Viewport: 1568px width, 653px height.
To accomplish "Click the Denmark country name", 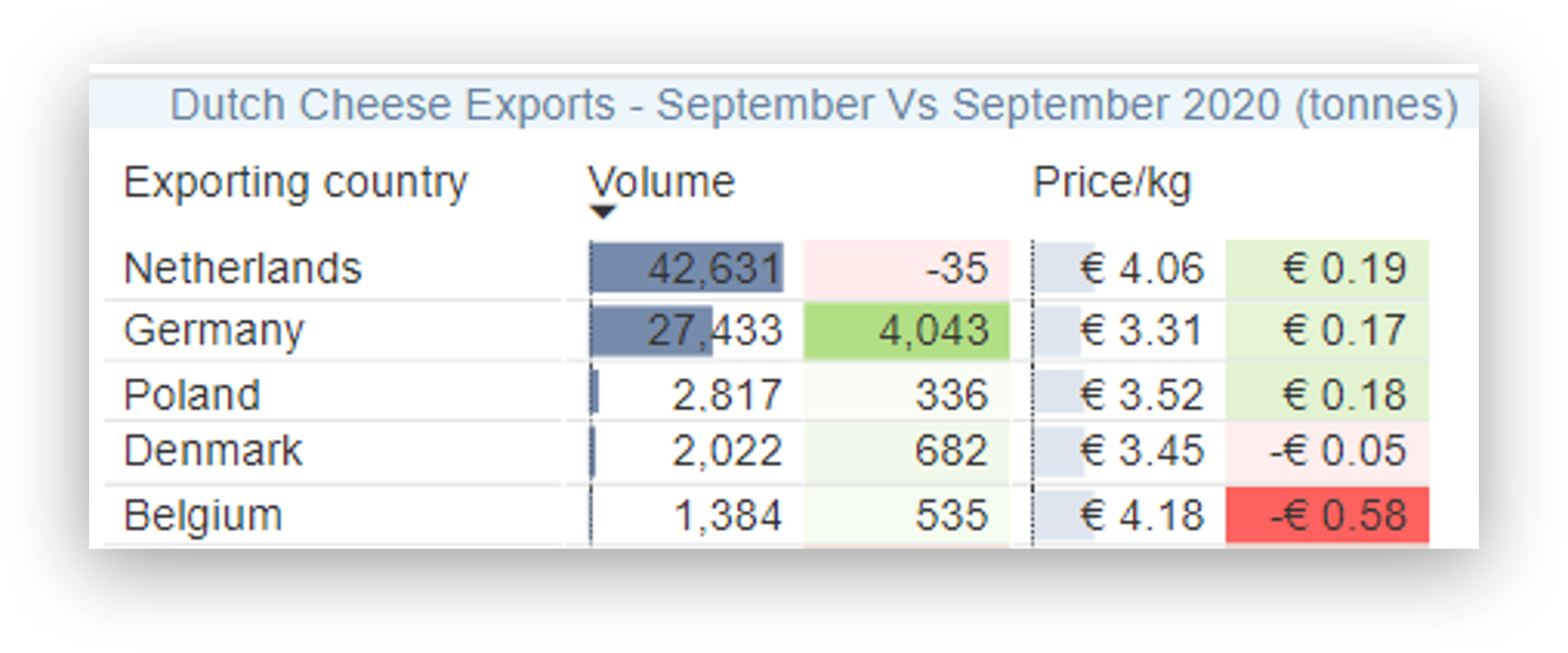I will (212, 451).
